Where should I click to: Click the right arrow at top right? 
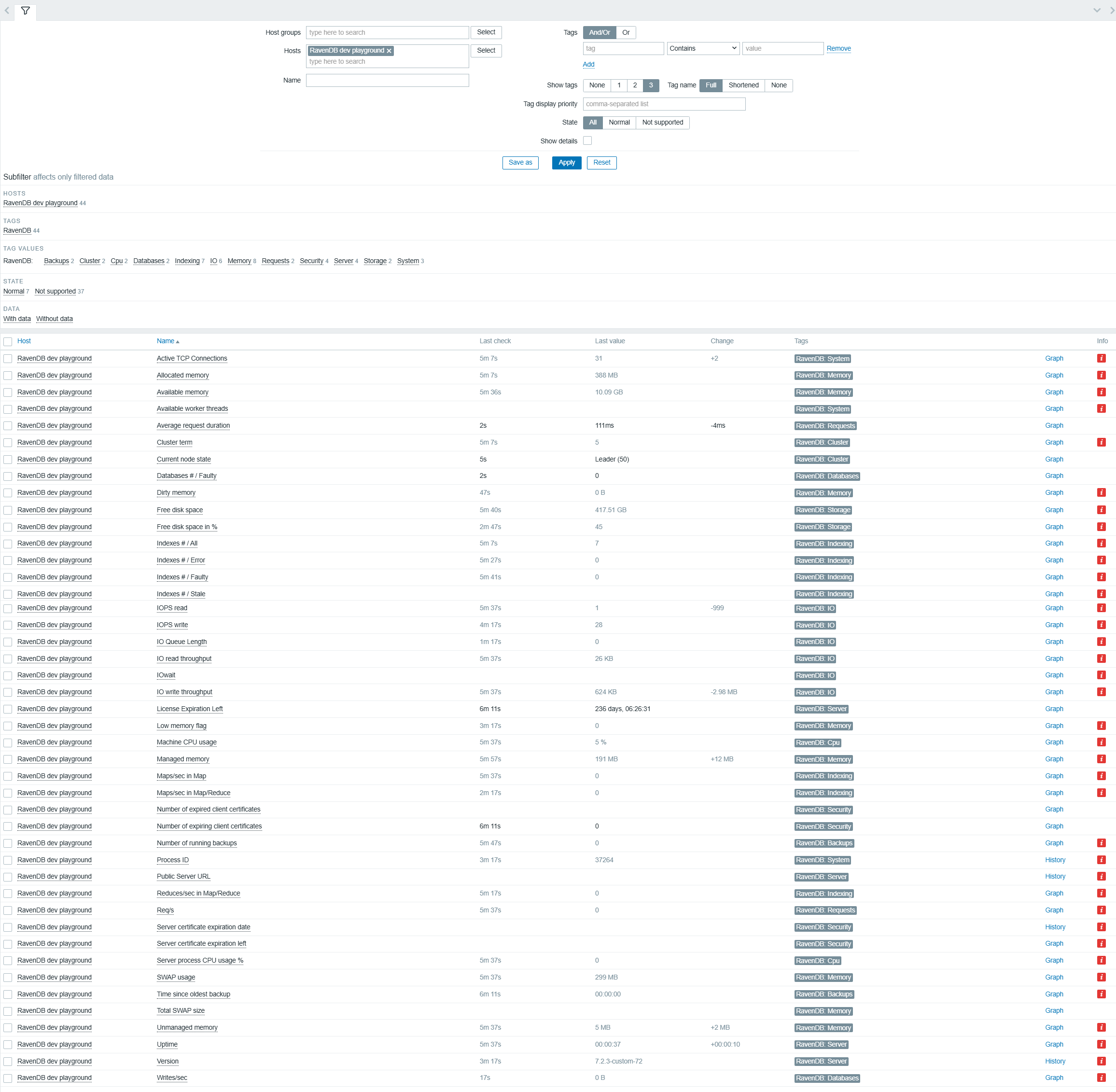1112,10
